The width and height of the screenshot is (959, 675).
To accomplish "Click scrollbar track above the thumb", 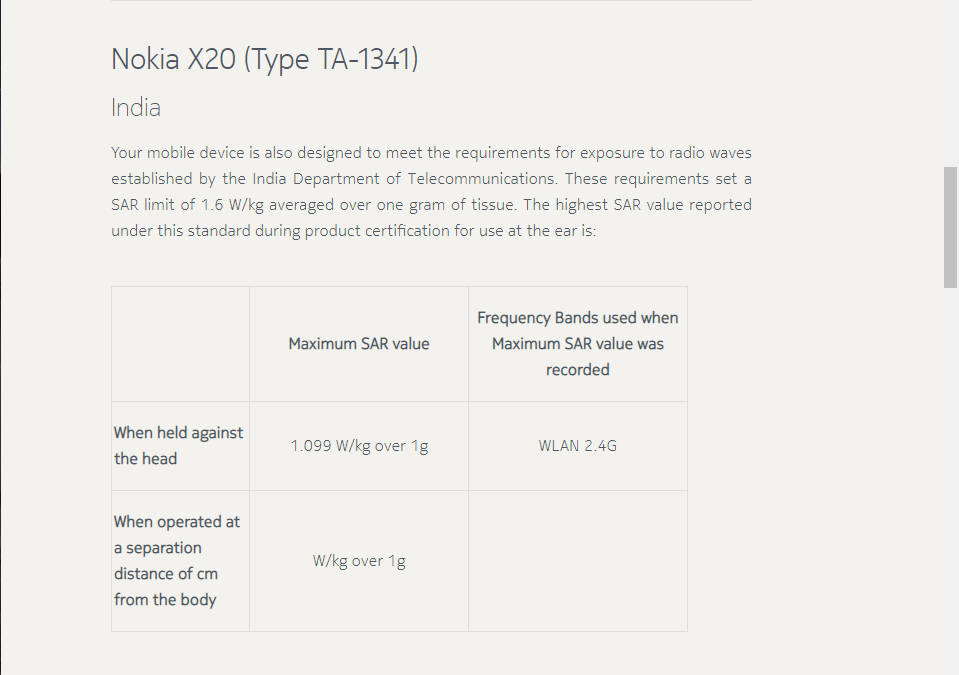I will tap(950, 80).
